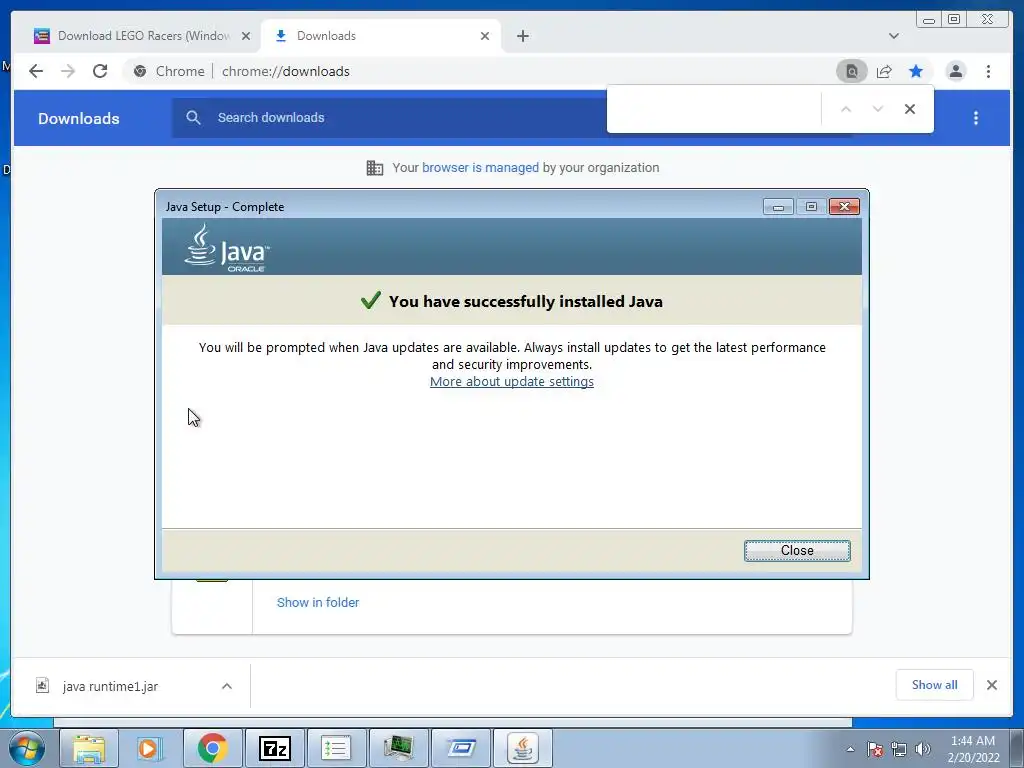Viewport: 1024px width, 768px height.
Task: Dismiss the downloads shelf with X
Action: pos(992,684)
